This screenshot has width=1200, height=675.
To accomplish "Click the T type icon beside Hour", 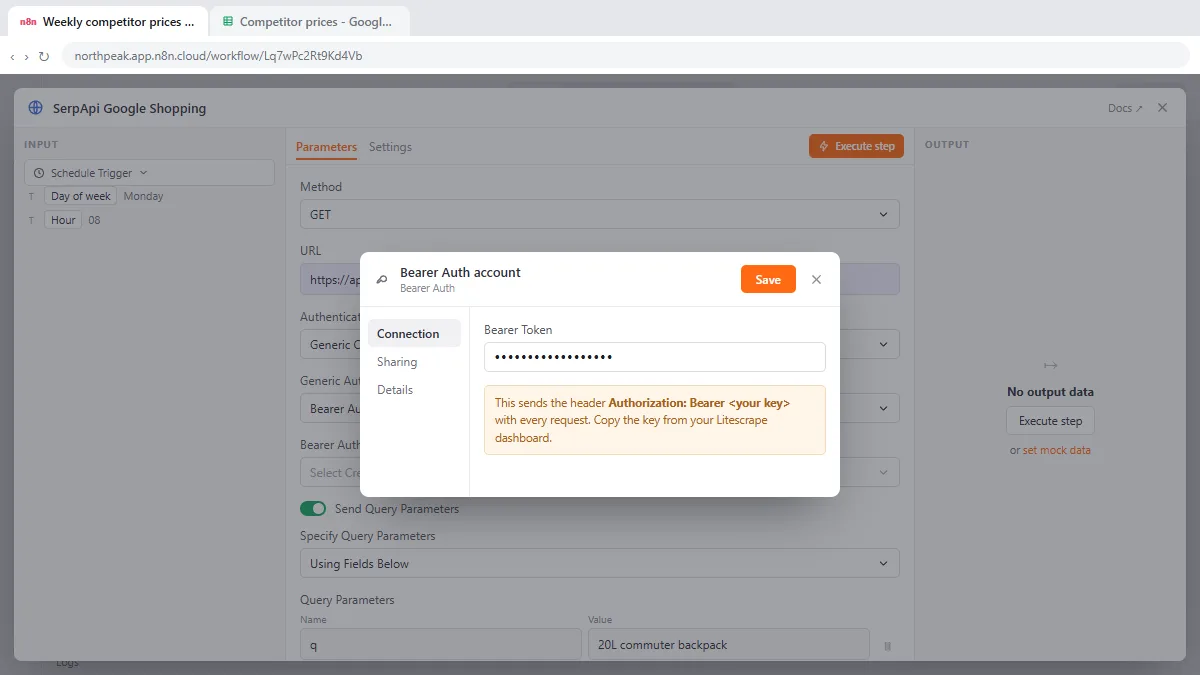I will (31, 220).
